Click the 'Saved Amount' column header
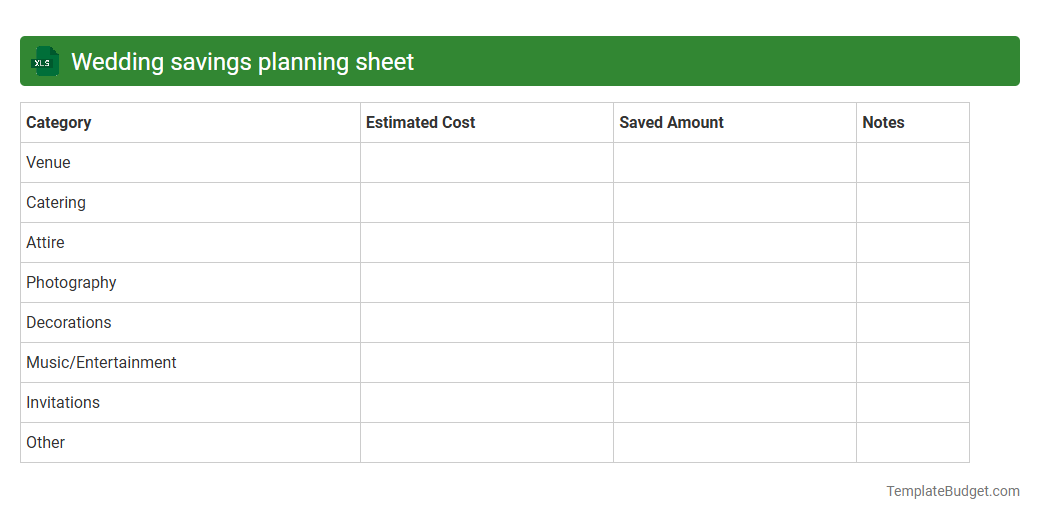The image size is (1040, 520). 735,123
